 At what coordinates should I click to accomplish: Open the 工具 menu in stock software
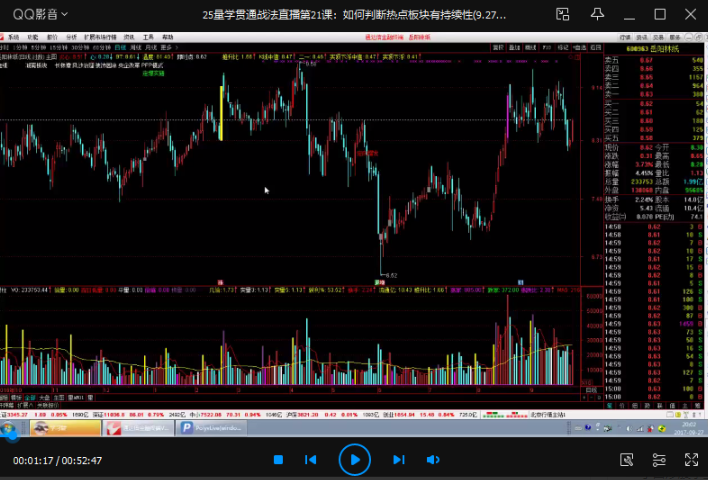click(148, 36)
